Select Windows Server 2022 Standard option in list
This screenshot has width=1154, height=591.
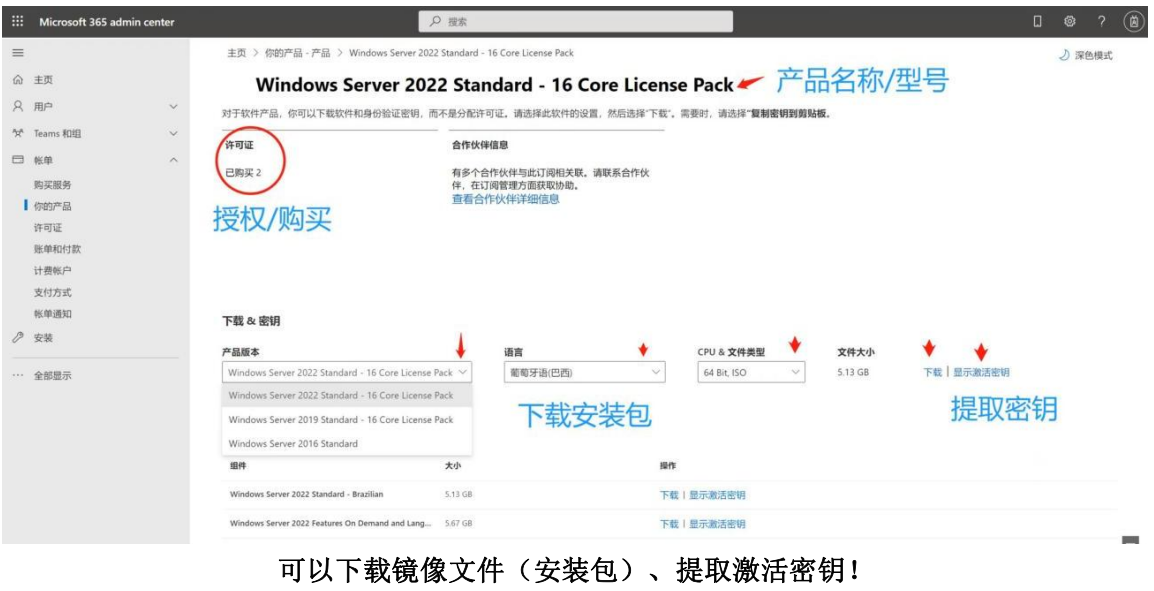pos(347,395)
